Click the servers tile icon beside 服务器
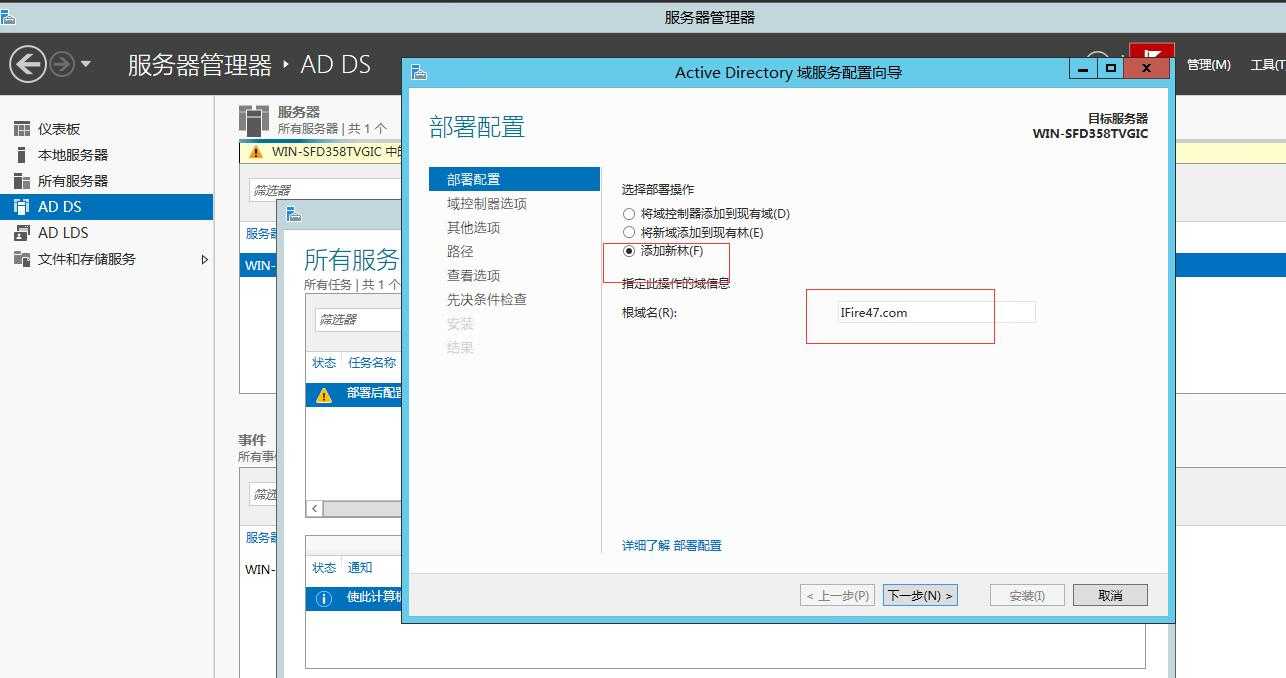This screenshot has height=678, width=1286. [254, 119]
